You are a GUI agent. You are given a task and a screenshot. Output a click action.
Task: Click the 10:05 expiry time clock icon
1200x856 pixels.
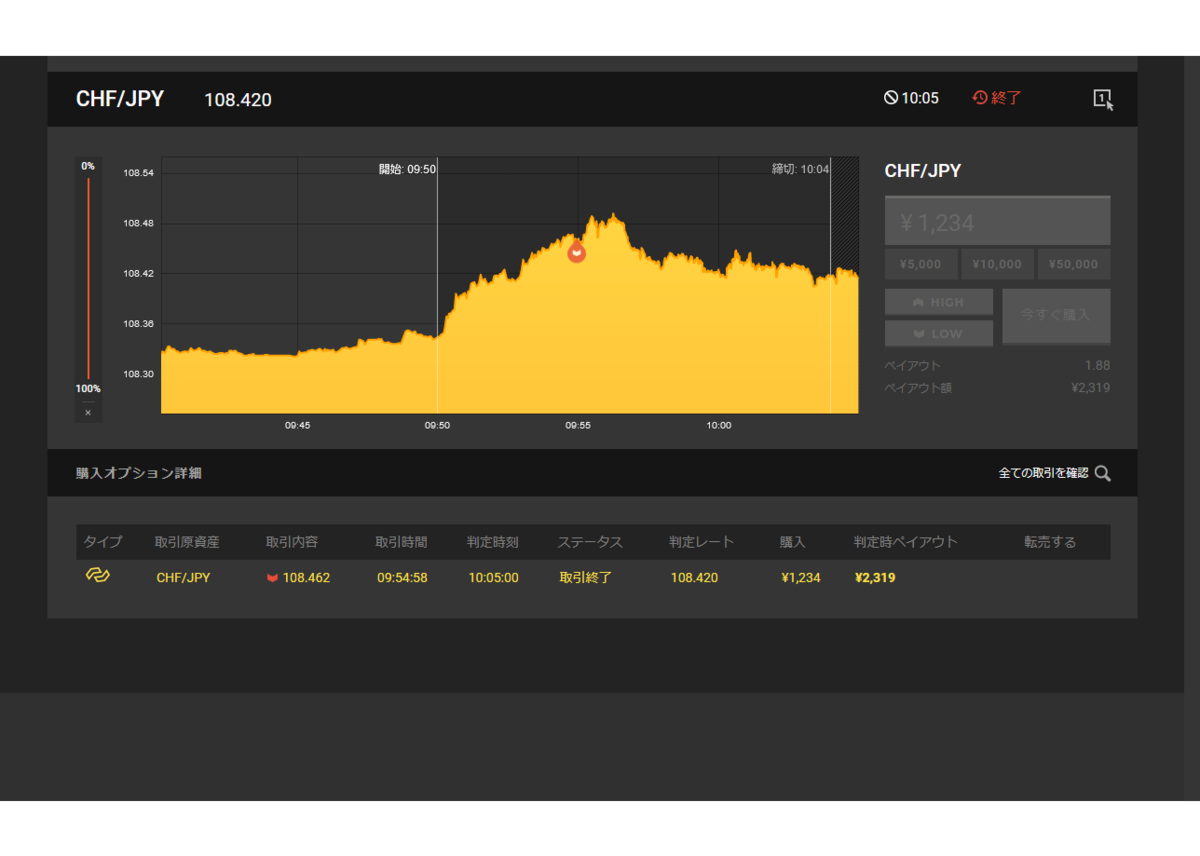(x=890, y=98)
